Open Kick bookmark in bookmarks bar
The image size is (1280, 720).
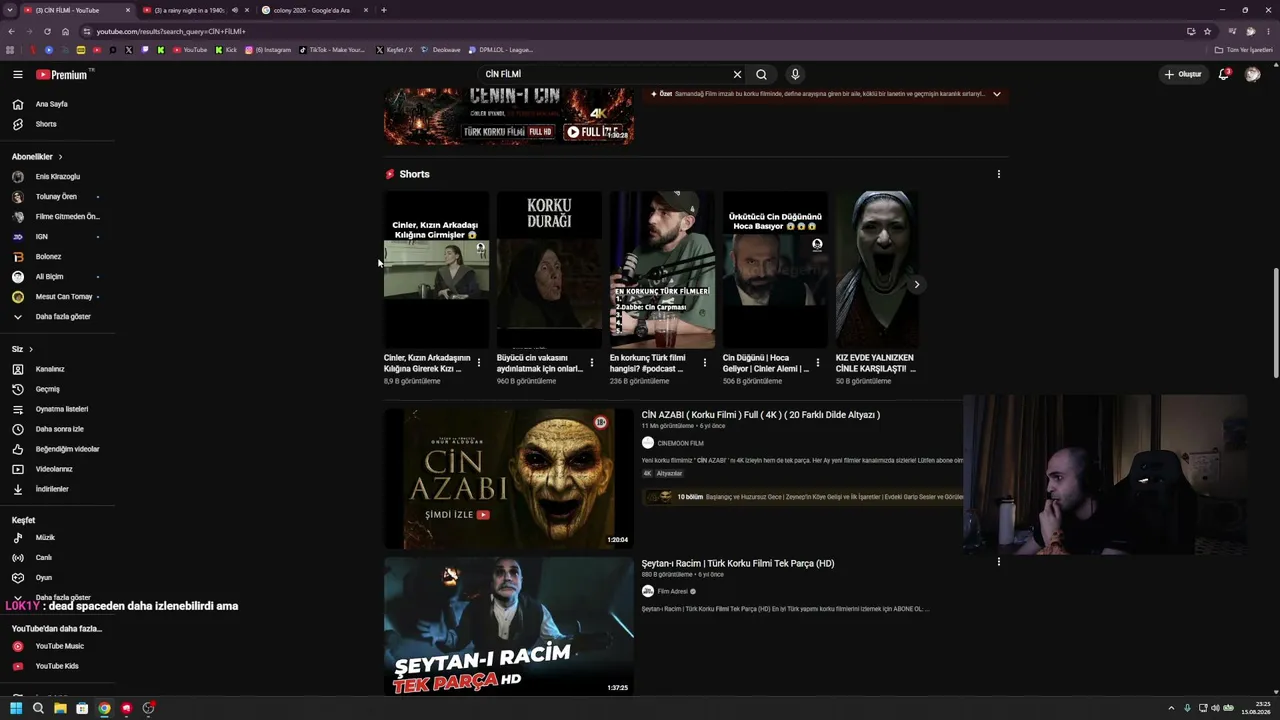[226, 50]
